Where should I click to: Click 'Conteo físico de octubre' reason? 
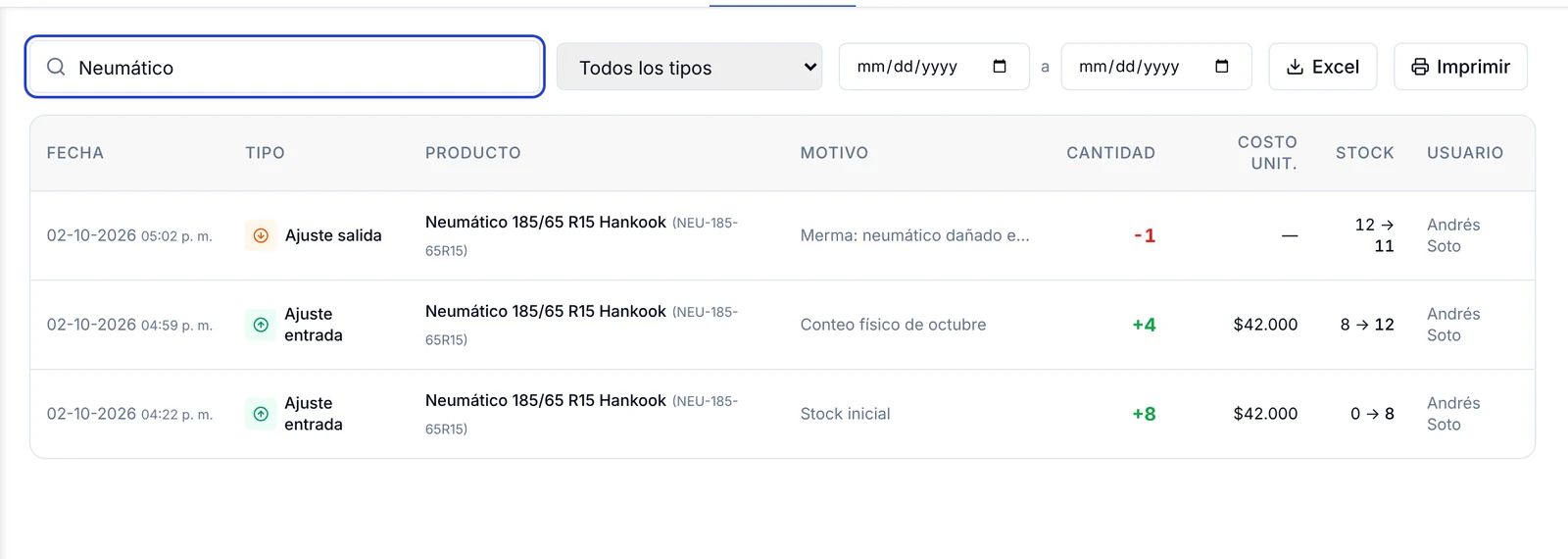pos(893,325)
